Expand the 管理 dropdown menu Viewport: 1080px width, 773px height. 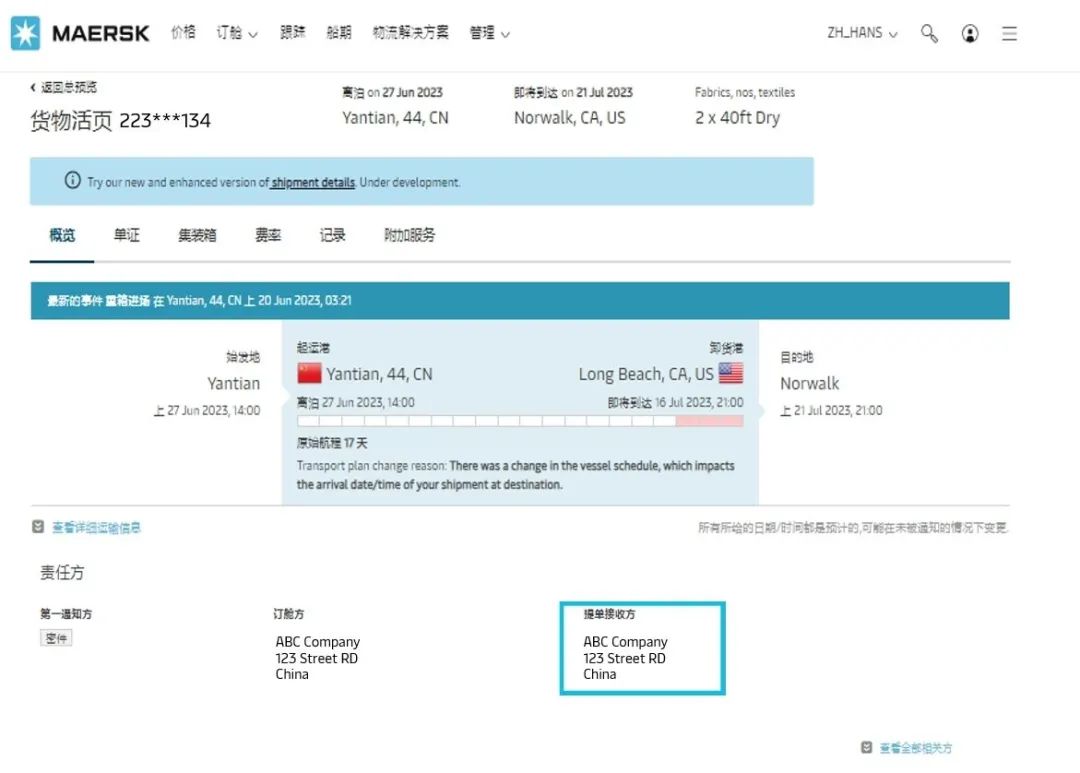coord(490,32)
